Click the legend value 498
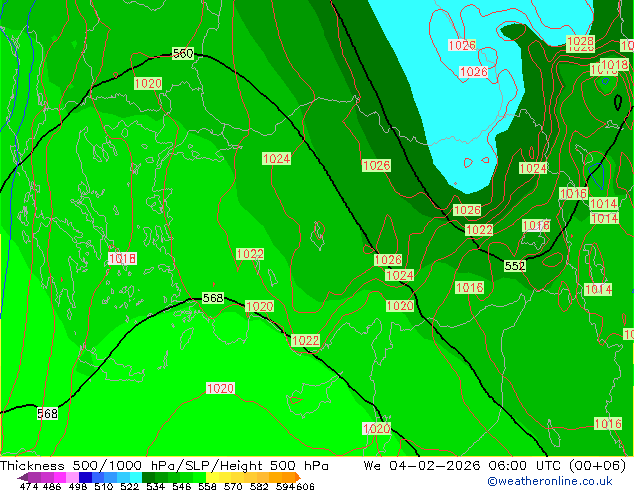 (78, 486)
